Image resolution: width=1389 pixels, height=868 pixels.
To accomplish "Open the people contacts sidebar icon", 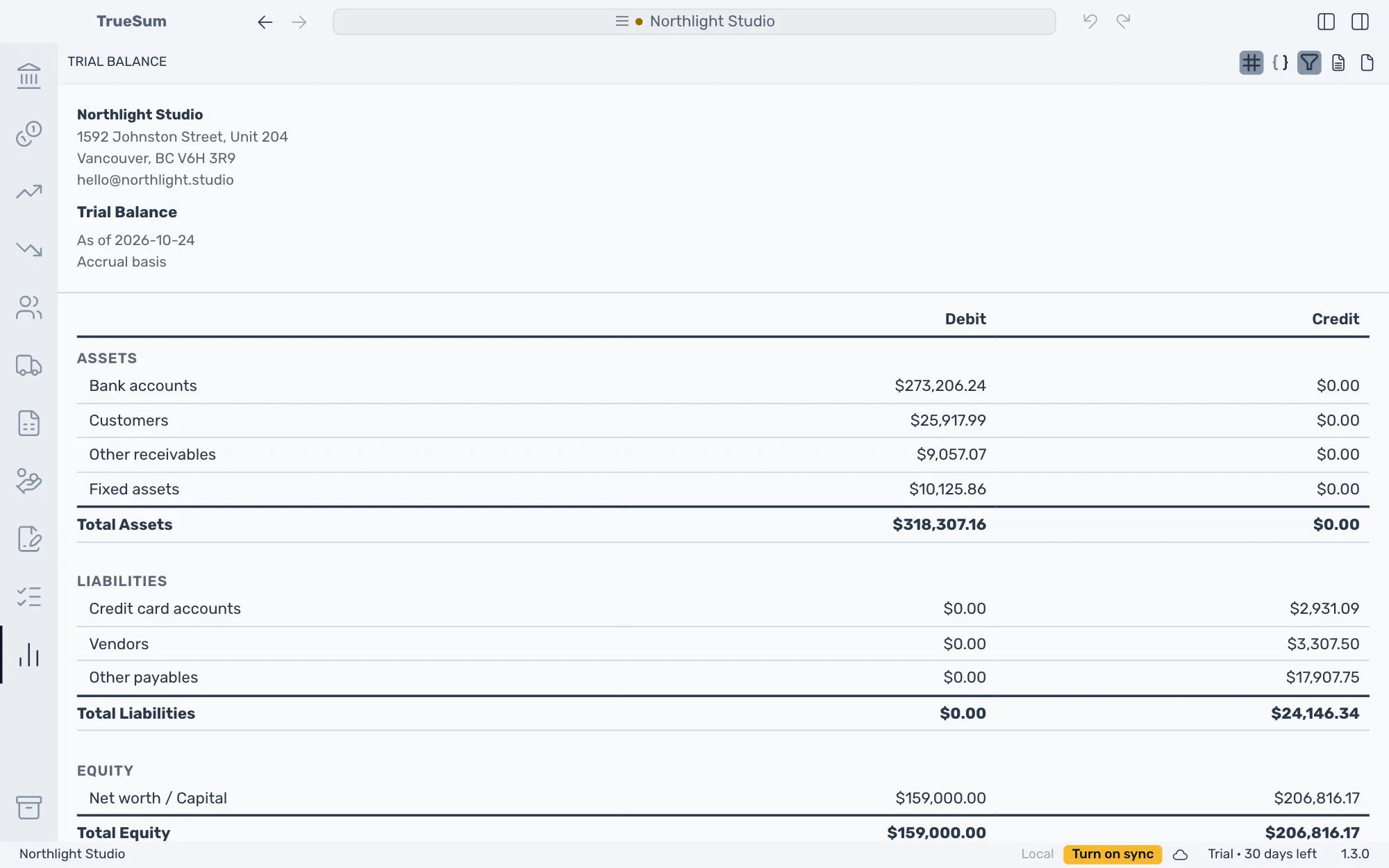I will coord(28,308).
